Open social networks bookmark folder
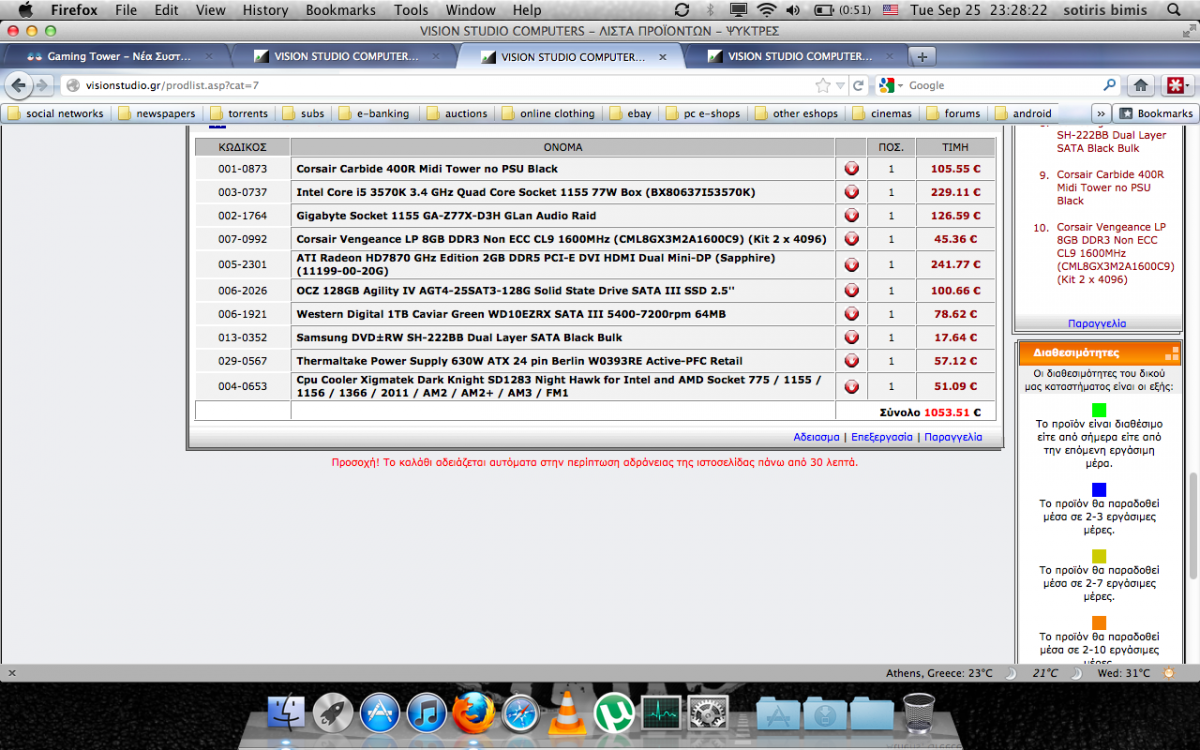Image resolution: width=1200 pixels, height=750 pixels. pyautogui.click(x=56, y=113)
